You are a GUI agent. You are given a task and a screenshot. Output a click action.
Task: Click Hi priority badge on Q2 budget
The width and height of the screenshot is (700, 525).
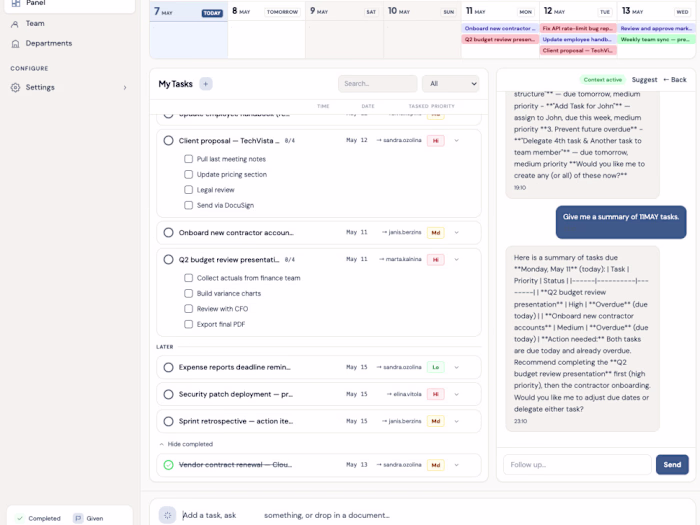coord(435,259)
